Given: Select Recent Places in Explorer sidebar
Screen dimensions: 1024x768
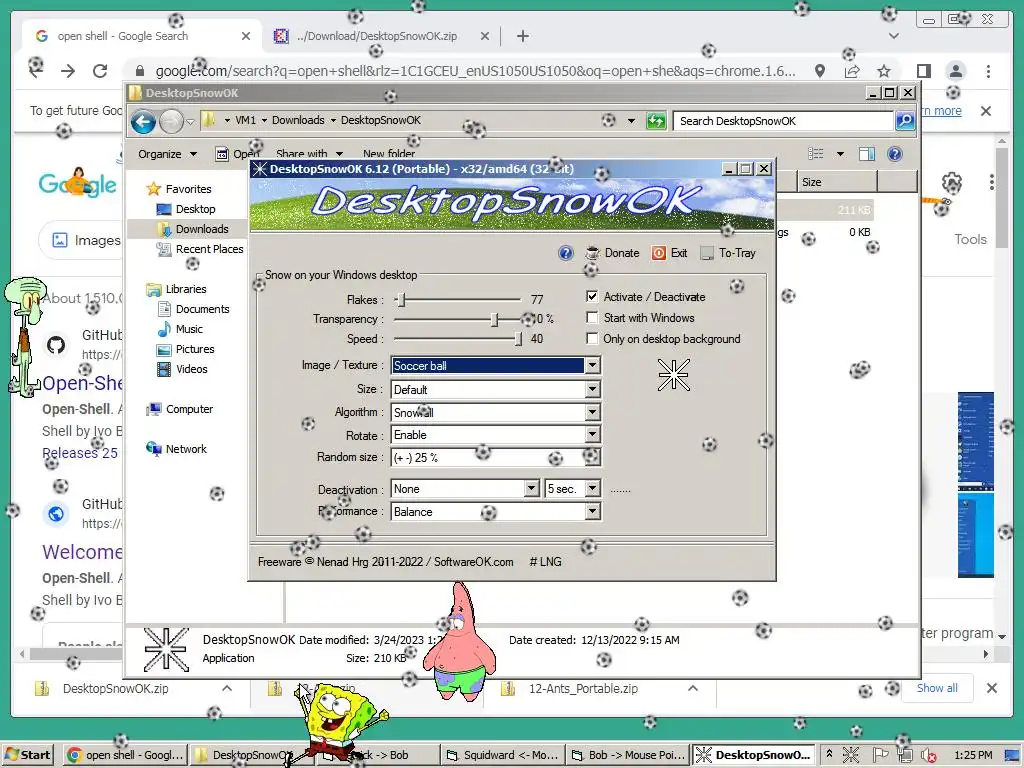Looking at the screenshot, I should (x=209, y=249).
